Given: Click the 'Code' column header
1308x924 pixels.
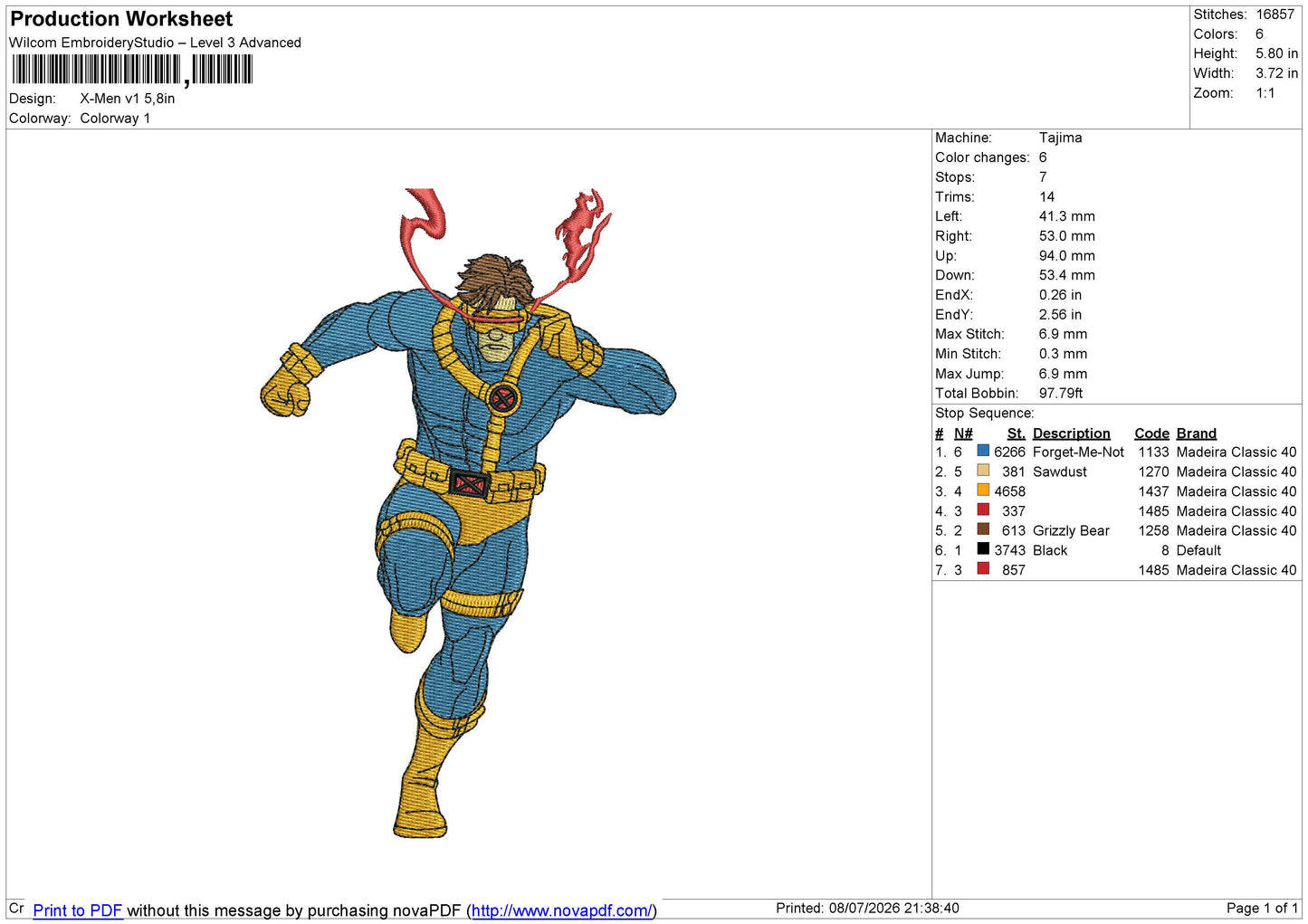Looking at the screenshot, I should [x=1151, y=433].
